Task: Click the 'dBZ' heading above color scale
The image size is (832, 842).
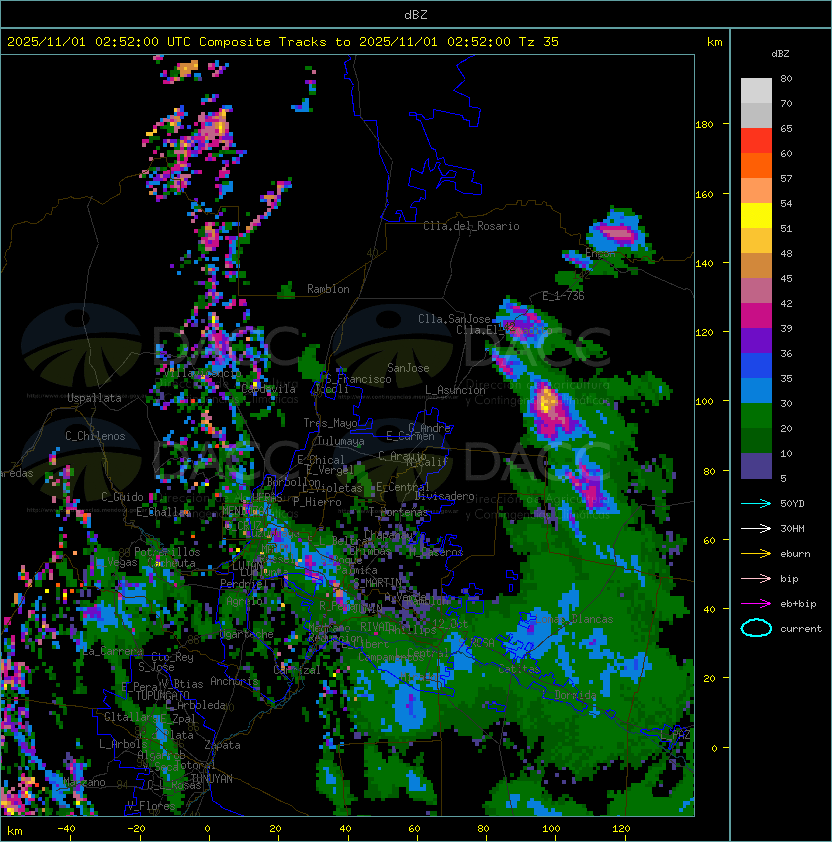Action: (x=780, y=54)
